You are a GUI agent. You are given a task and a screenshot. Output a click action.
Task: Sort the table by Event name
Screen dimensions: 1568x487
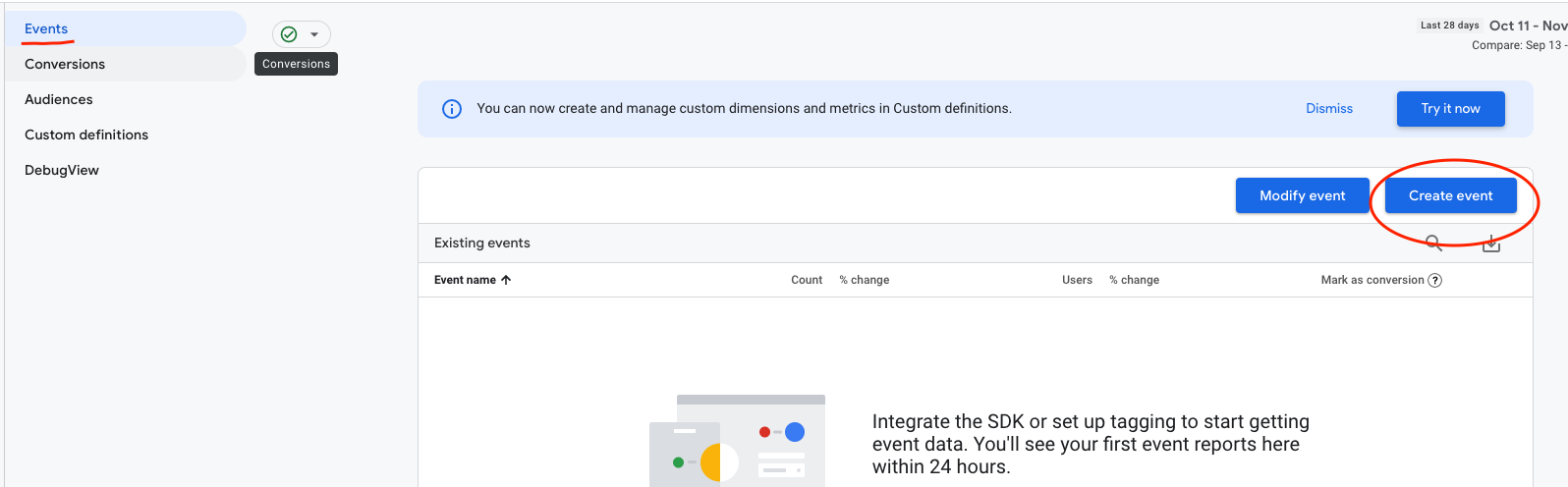pyautogui.click(x=465, y=280)
